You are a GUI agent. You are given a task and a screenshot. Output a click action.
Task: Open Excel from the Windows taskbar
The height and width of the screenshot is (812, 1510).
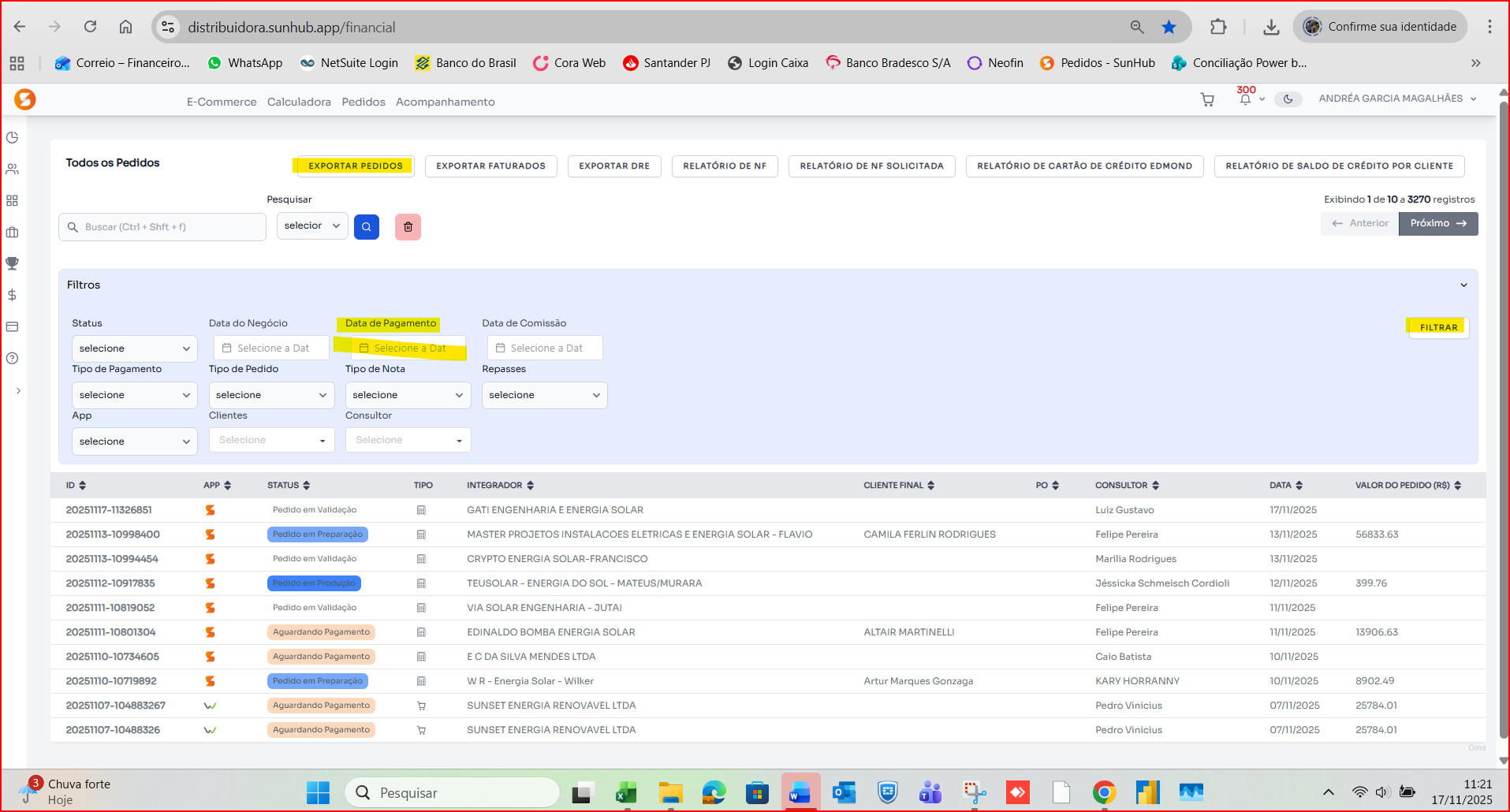[626, 792]
